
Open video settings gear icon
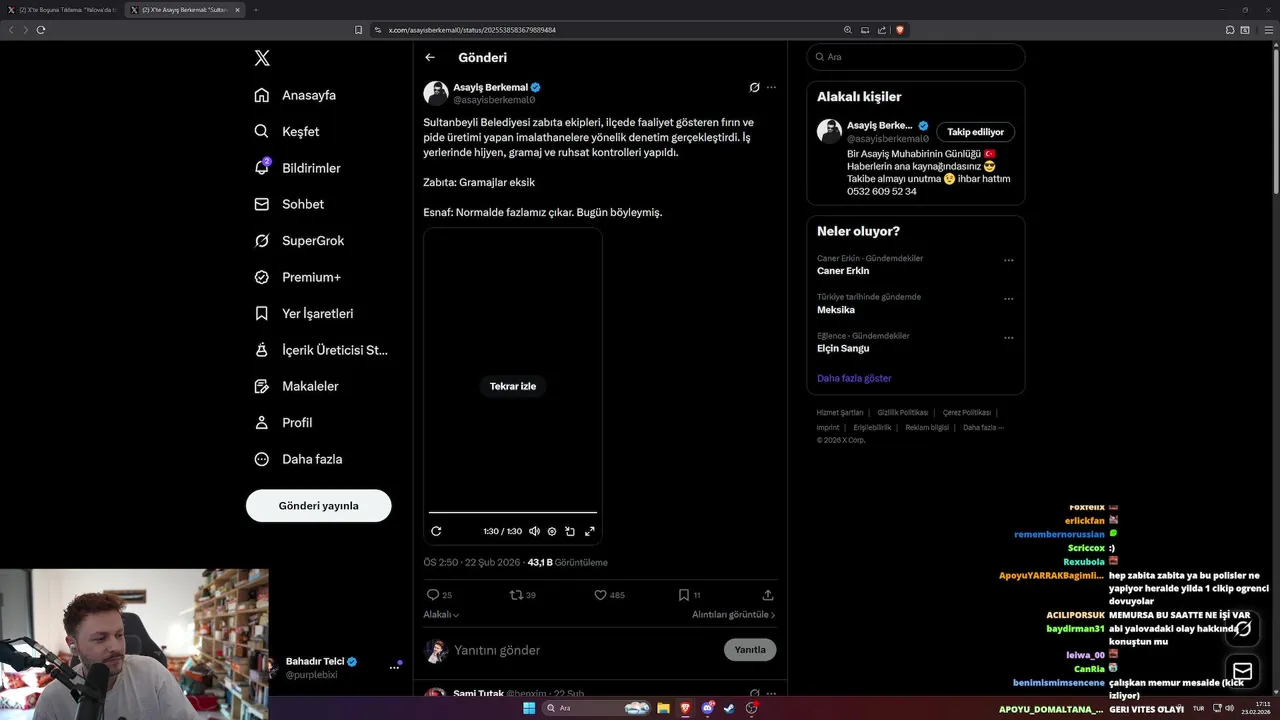552,531
